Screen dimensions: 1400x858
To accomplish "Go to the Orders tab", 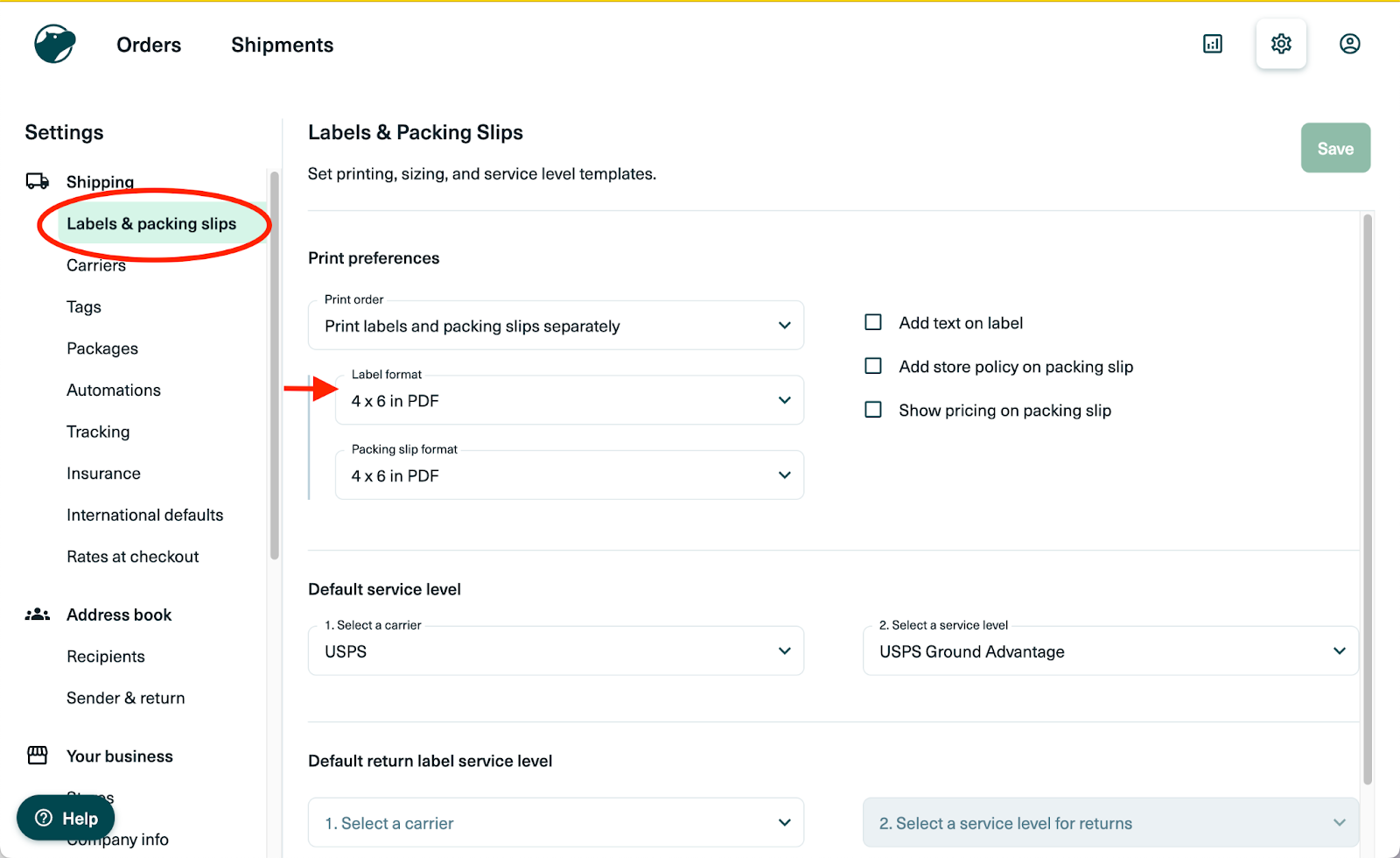I will pos(149,45).
